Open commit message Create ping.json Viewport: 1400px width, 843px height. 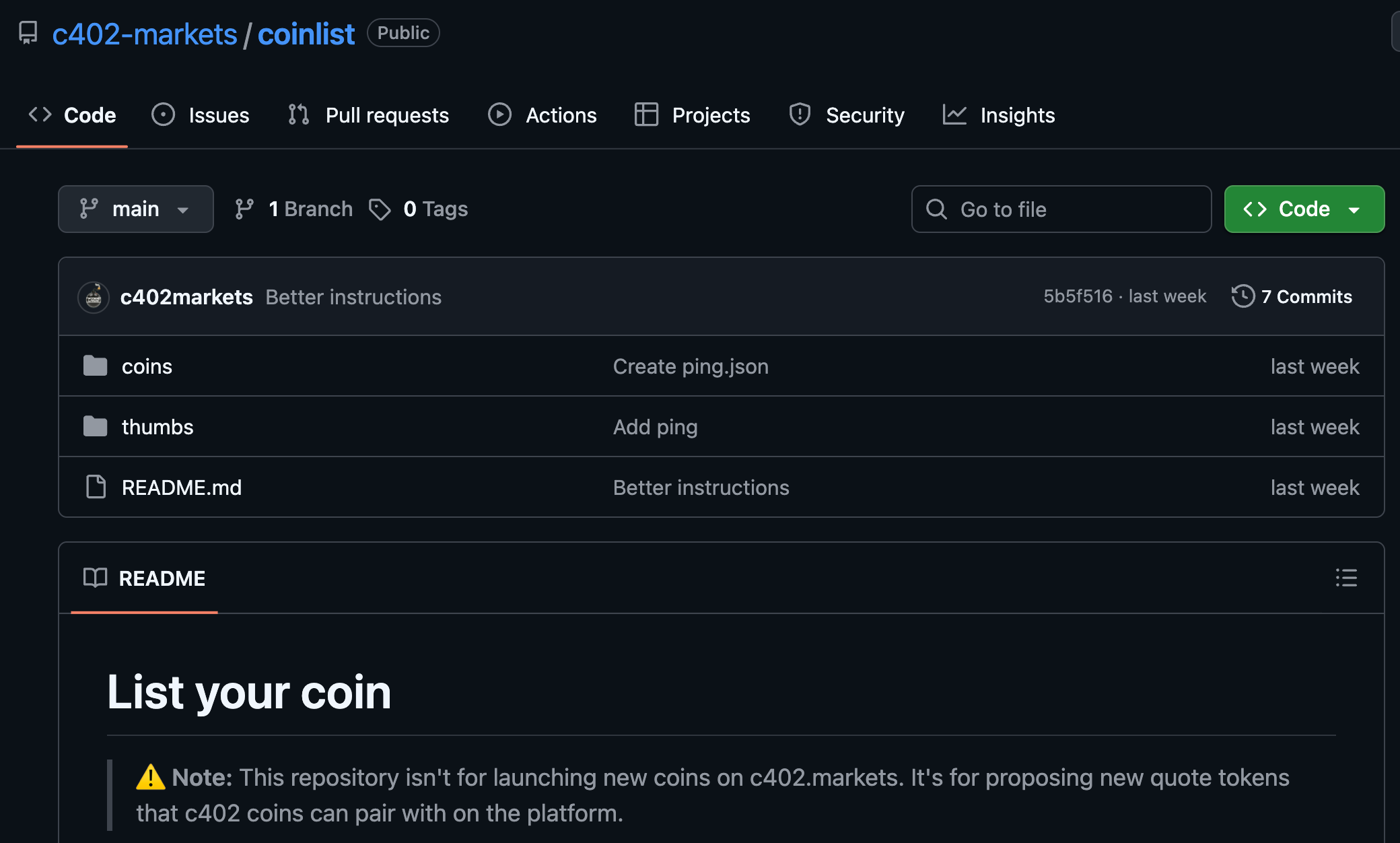click(691, 366)
